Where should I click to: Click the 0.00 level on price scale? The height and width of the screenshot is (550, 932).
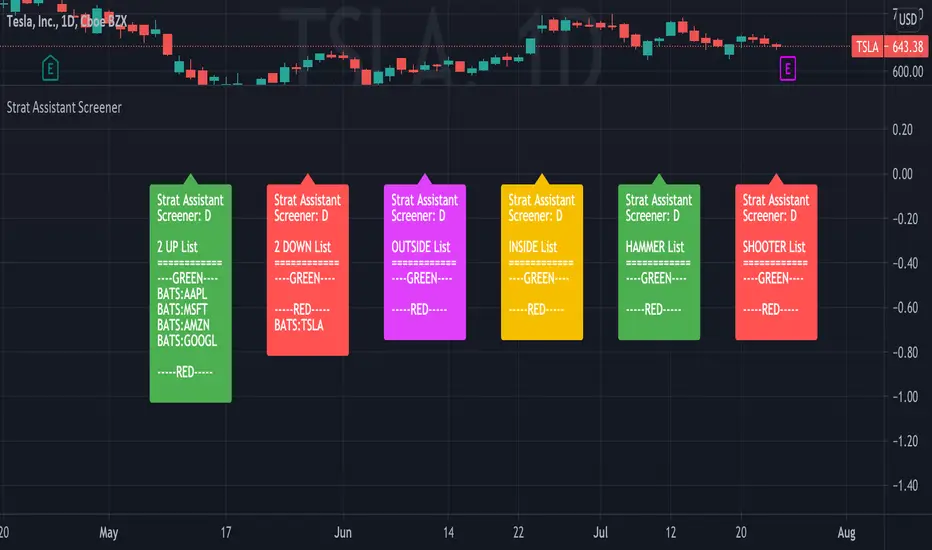902,174
